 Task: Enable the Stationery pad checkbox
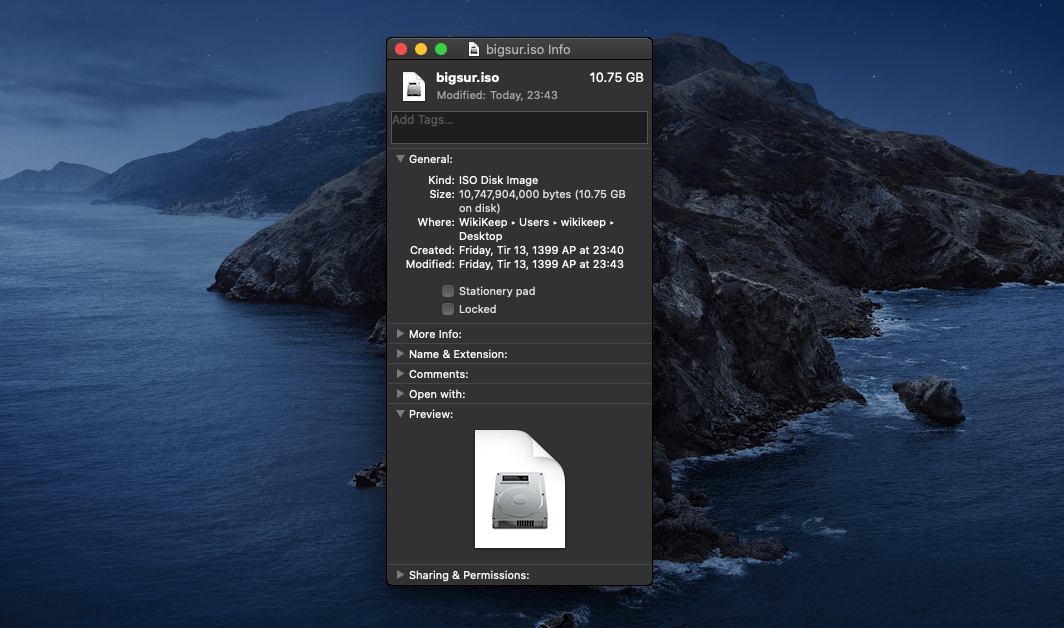448,291
